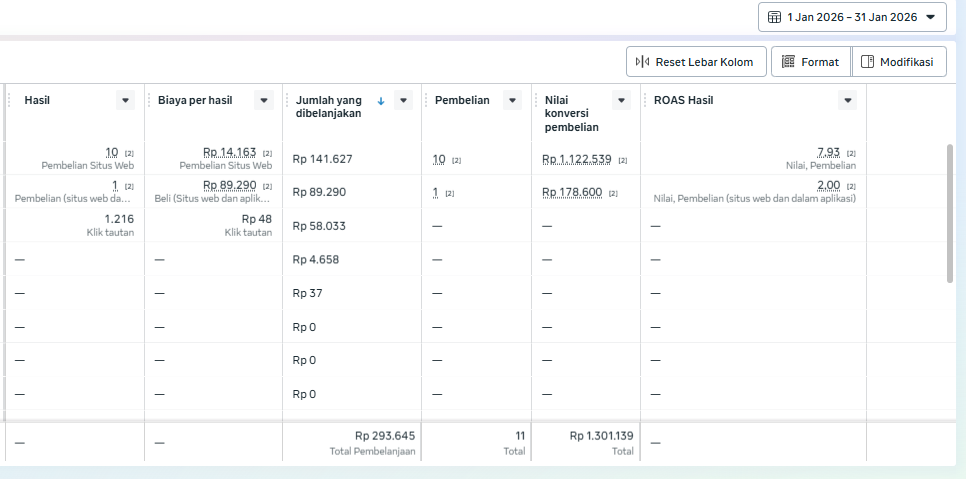The width and height of the screenshot is (966, 479).
Task: Click the Rp 1.122.539 conversion value
Action: pos(576,159)
